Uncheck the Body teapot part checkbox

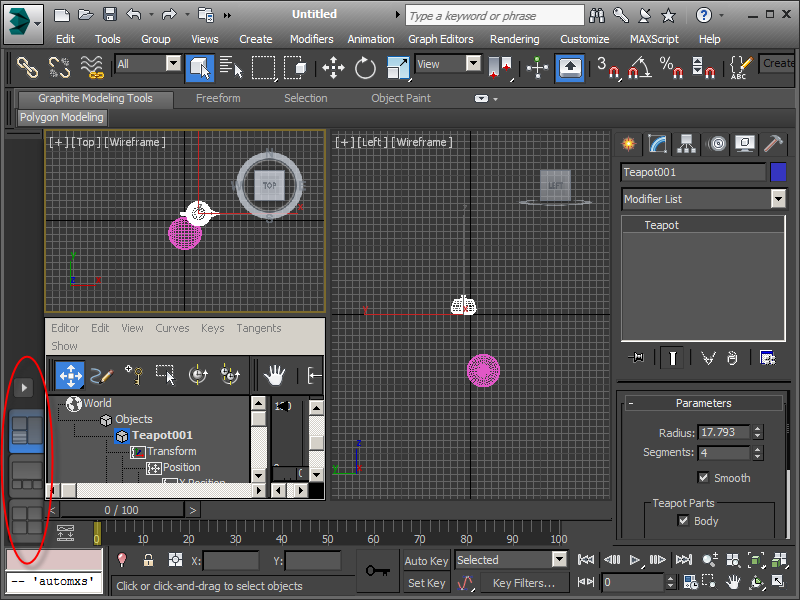(683, 520)
